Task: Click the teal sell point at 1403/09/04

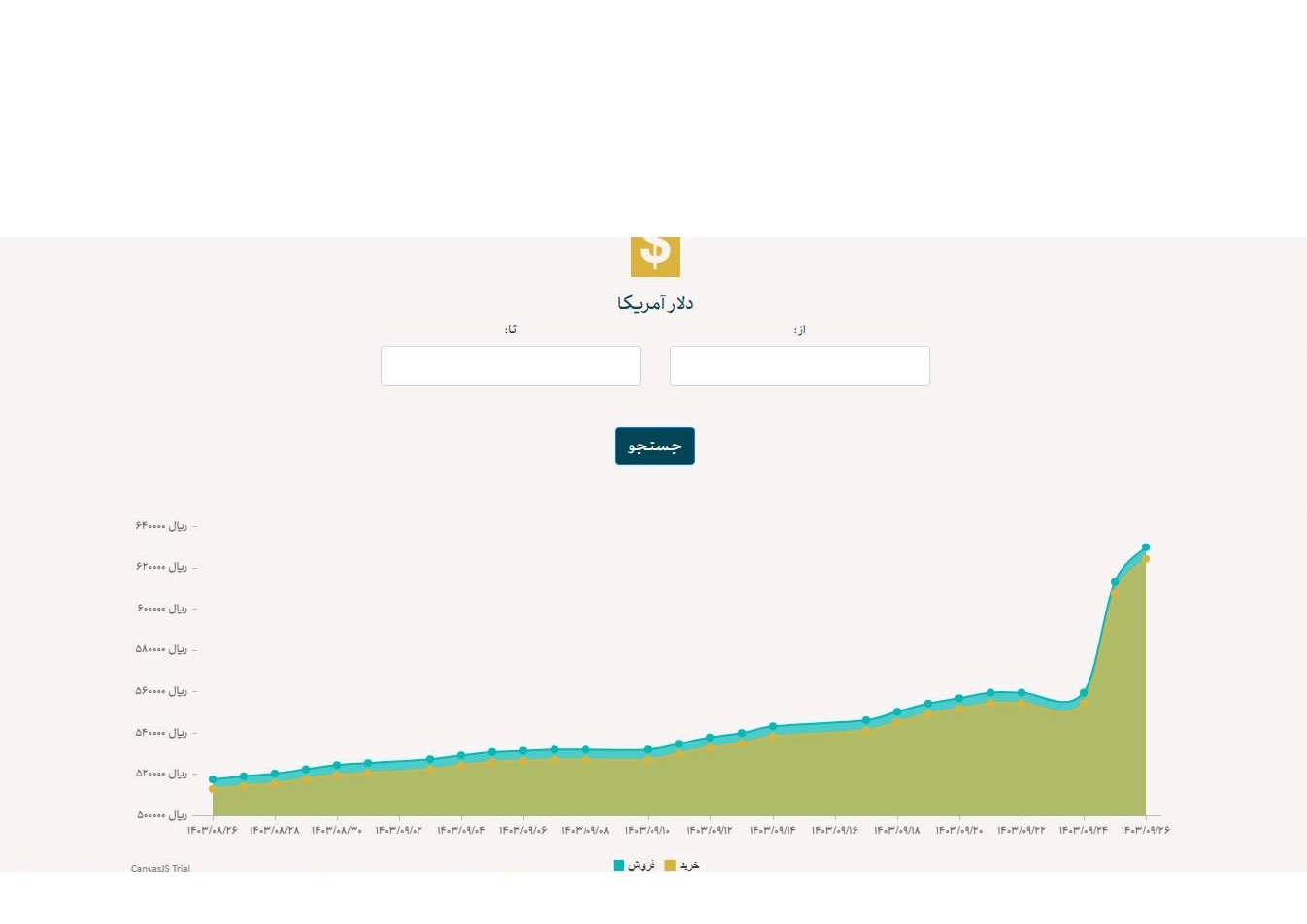Action: click(x=461, y=755)
